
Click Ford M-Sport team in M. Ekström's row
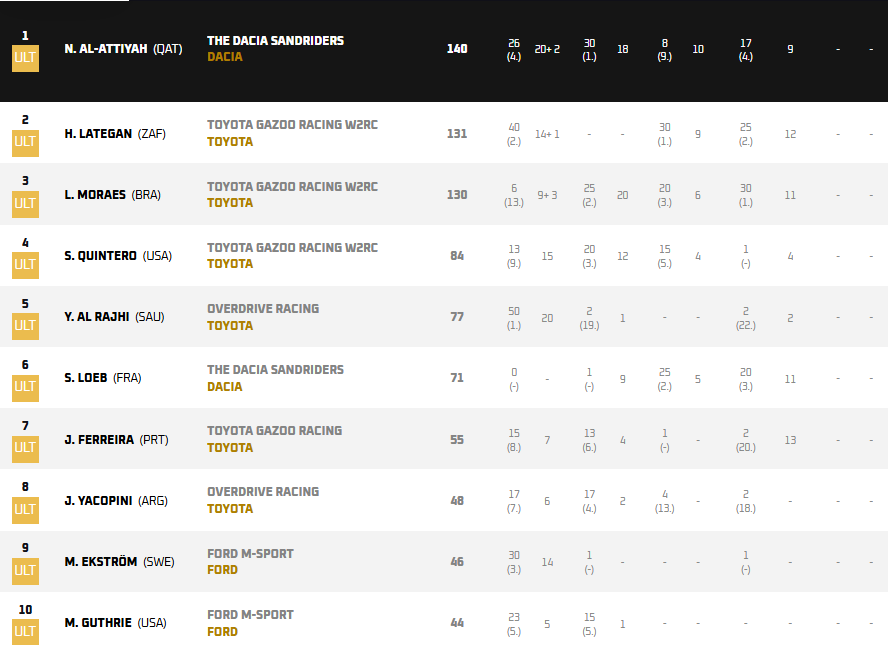point(250,554)
